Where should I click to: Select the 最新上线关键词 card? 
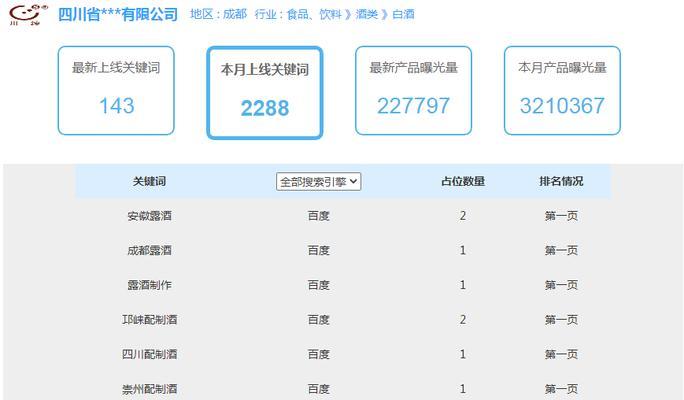(116, 90)
